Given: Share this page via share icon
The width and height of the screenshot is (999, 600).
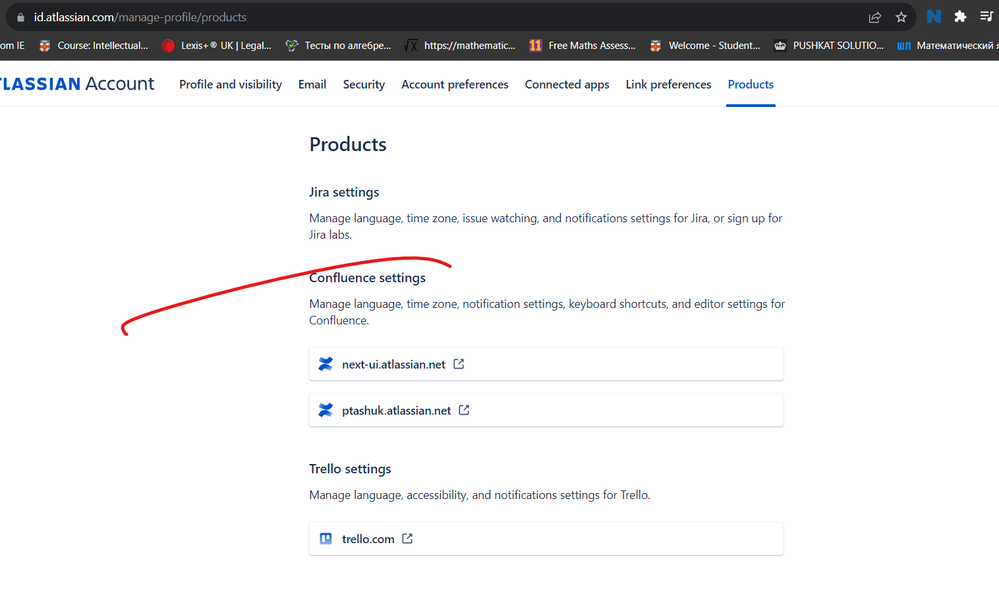Looking at the screenshot, I should [x=875, y=17].
